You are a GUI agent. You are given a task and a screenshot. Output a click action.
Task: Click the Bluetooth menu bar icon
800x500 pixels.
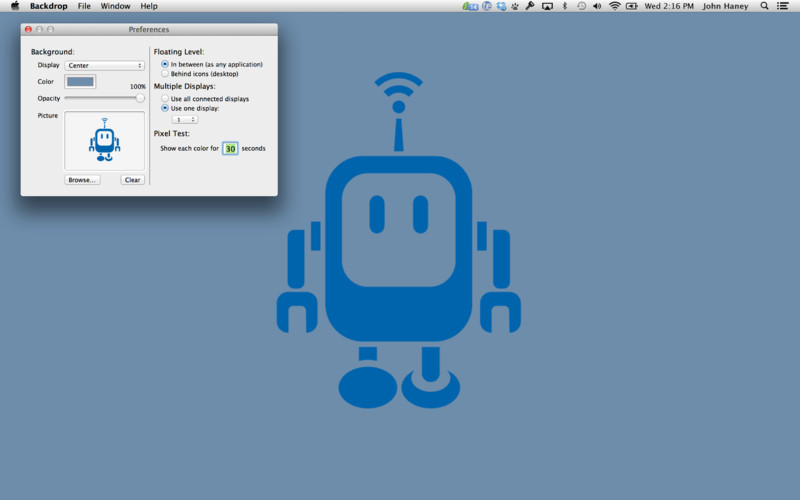(x=564, y=6)
